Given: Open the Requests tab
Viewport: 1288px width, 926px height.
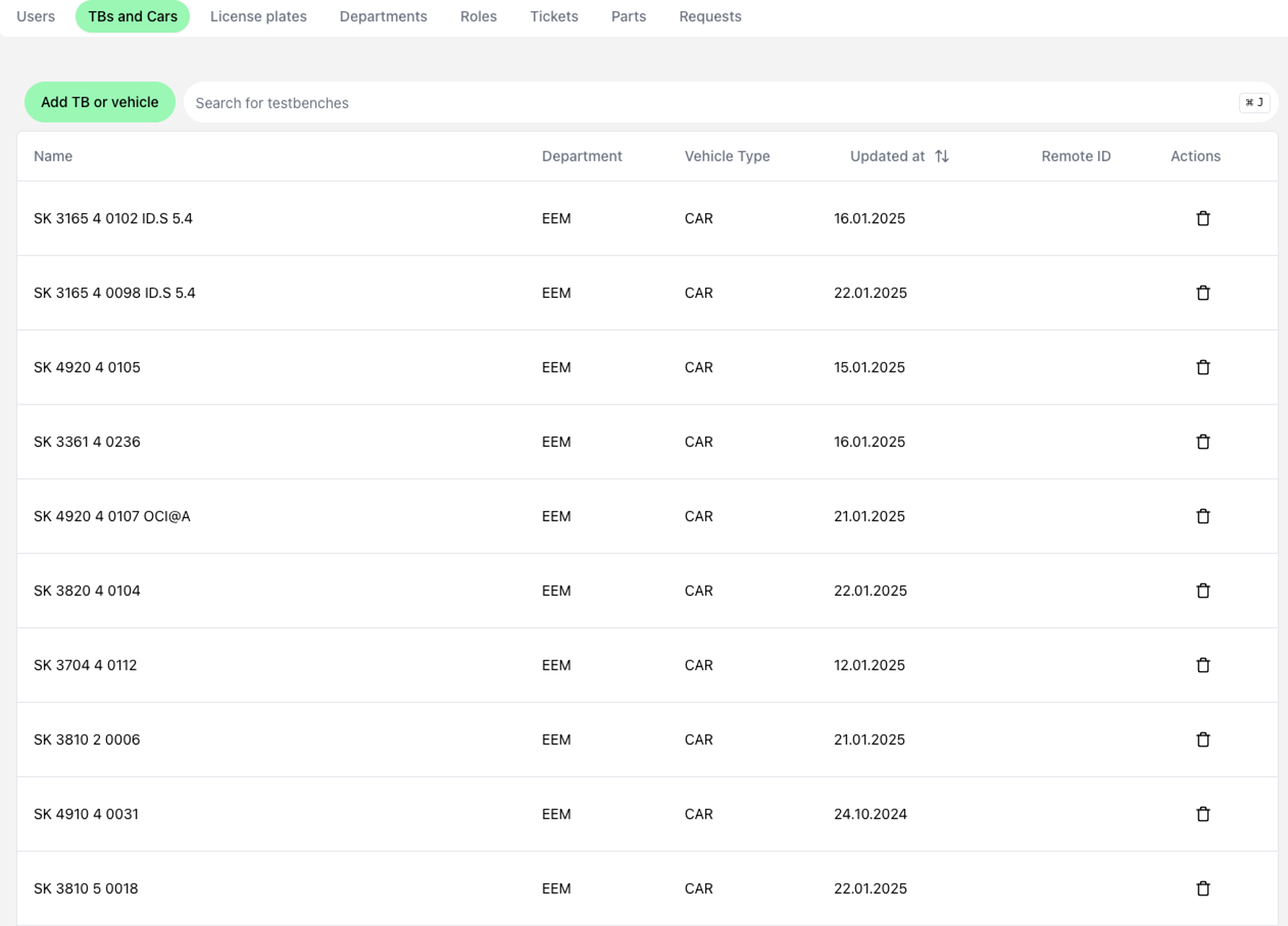Looking at the screenshot, I should coord(709,17).
